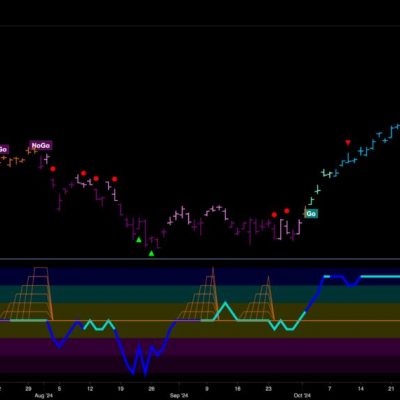Click the purple lower oscillator band
The image size is (400, 400).
click(x=200, y=347)
